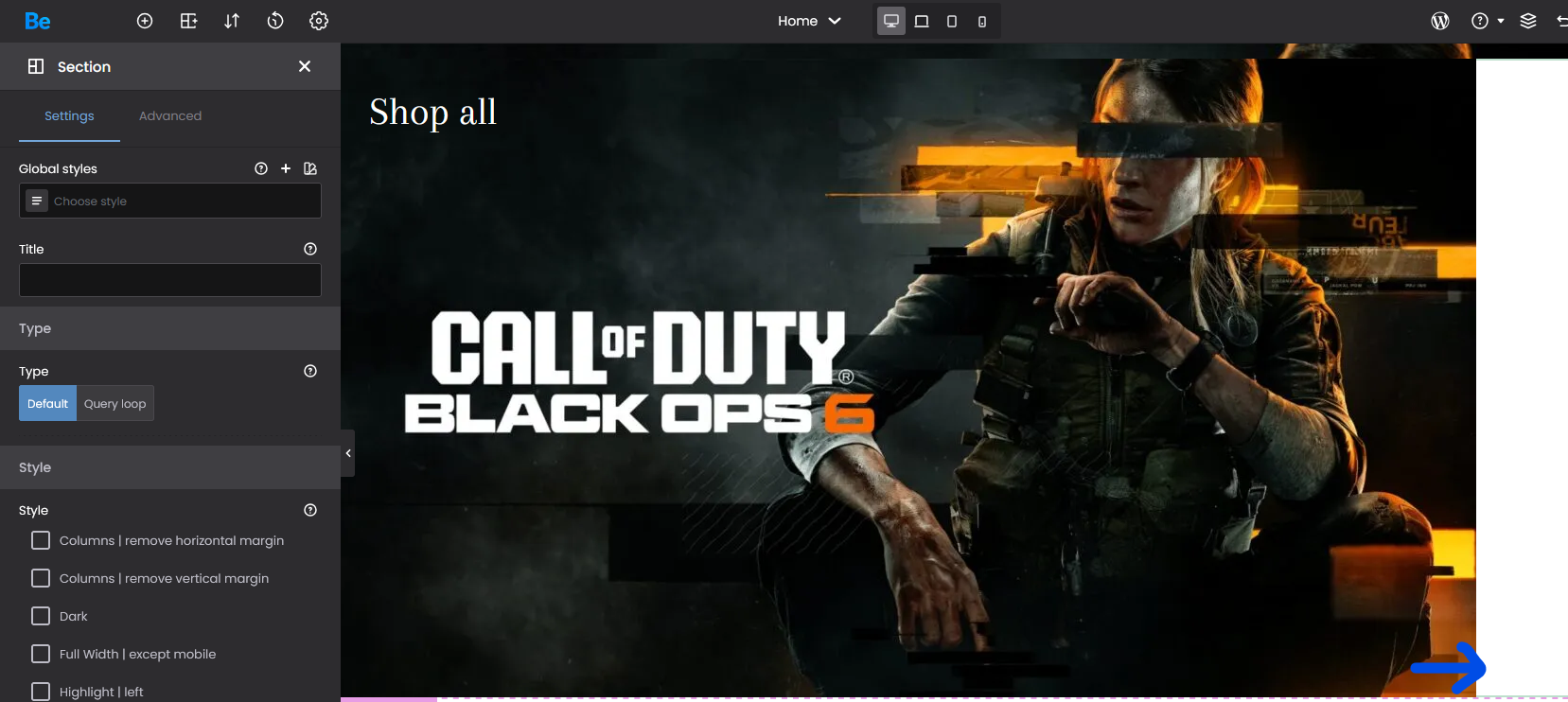Open the WordPress dashboard icon
The width and height of the screenshot is (1568, 702).
click(1440, 21)
